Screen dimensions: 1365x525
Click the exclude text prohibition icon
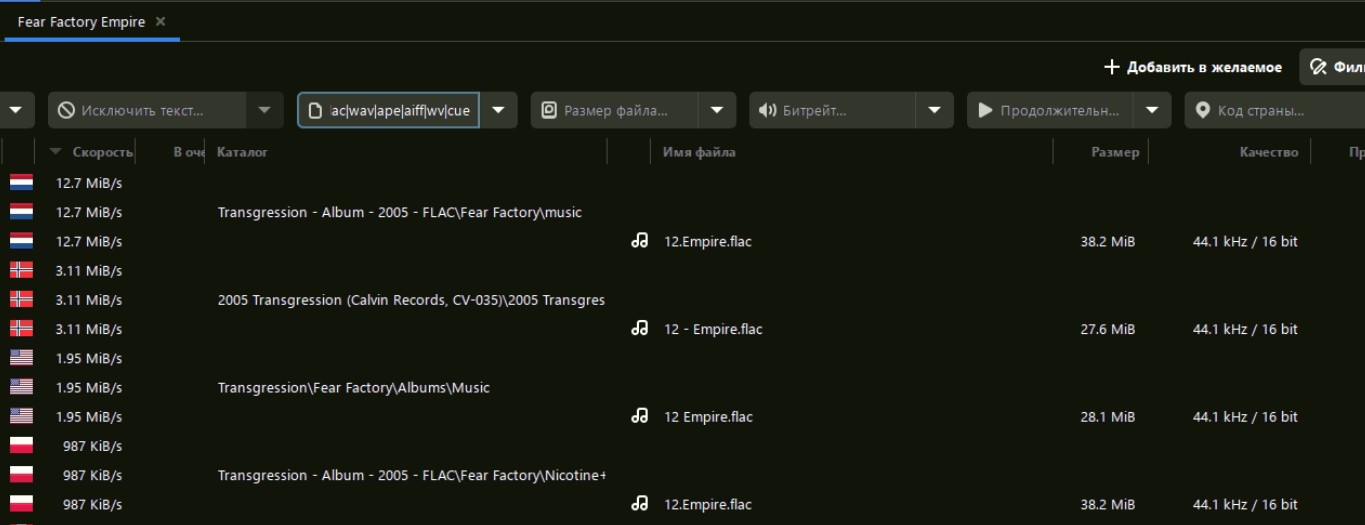(66, 110)
